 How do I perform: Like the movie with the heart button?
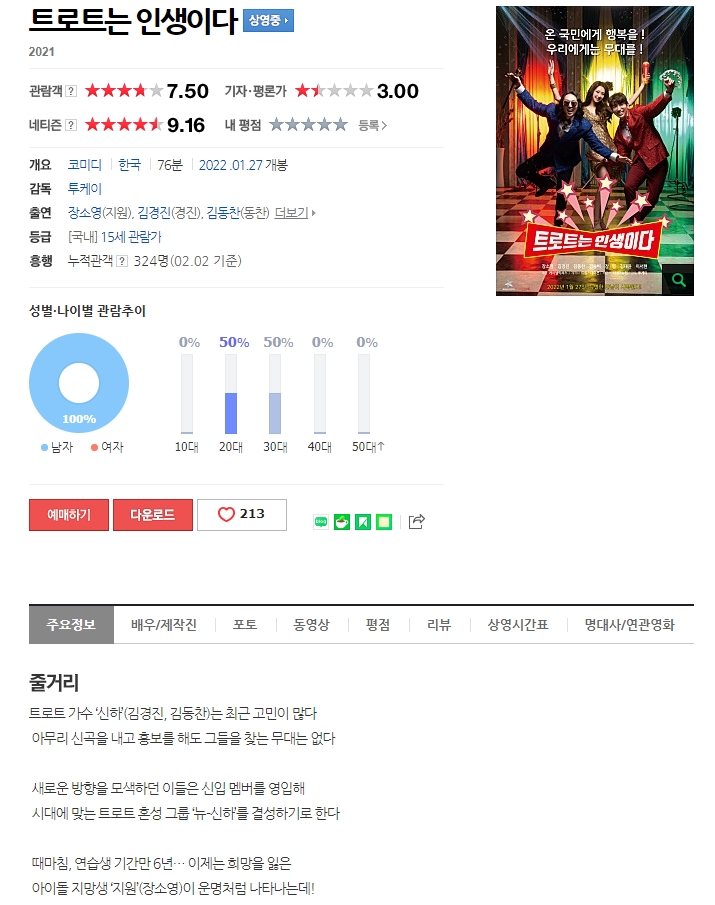pos(242,514)
